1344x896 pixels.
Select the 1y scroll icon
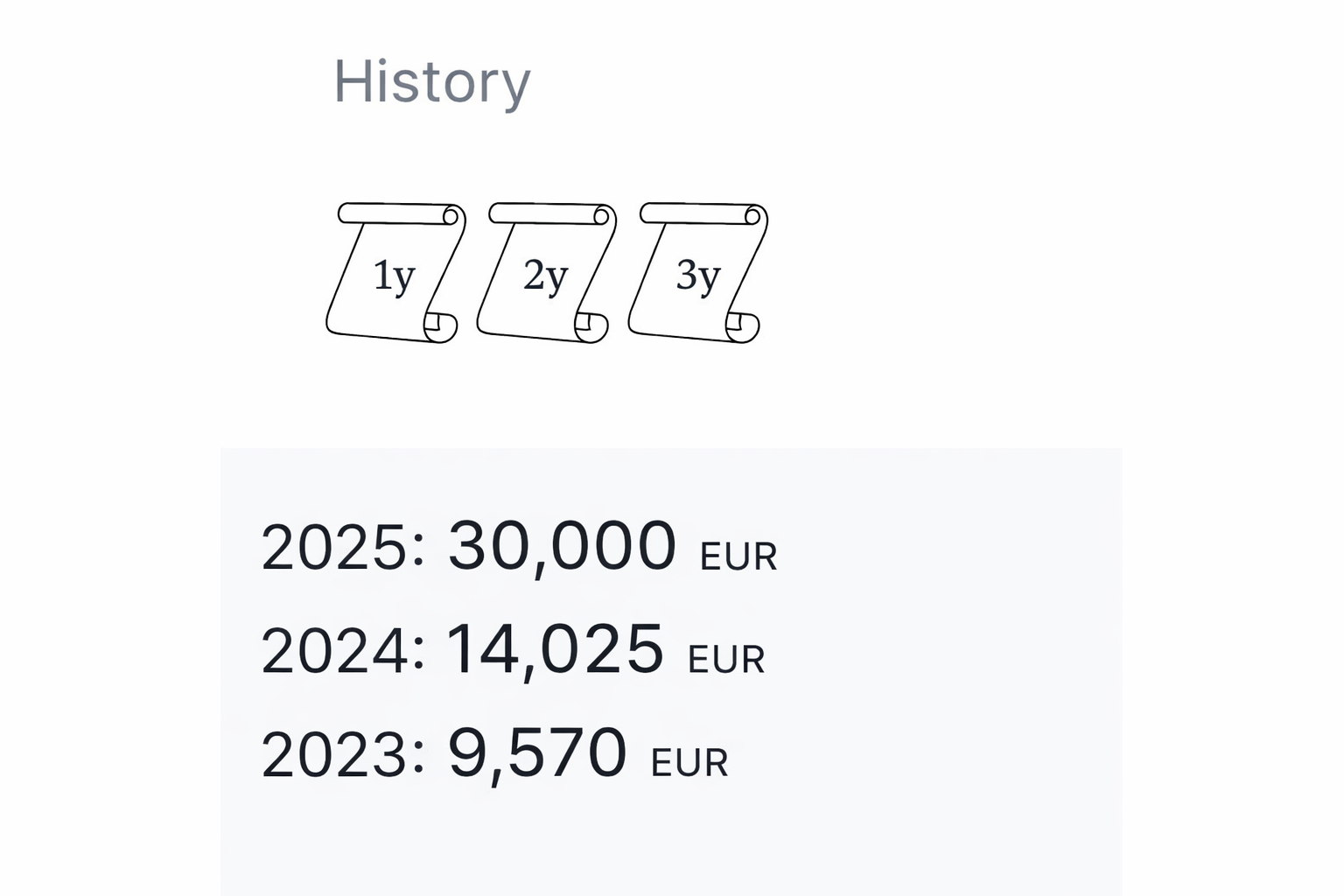click(x=394, y=274)
